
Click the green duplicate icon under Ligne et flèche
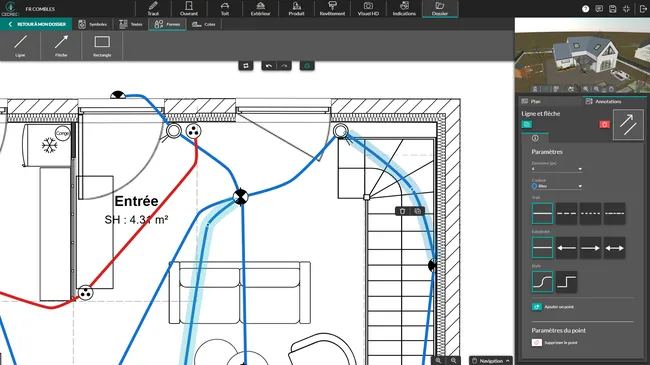pyautogui.click(x=527, y=124)
